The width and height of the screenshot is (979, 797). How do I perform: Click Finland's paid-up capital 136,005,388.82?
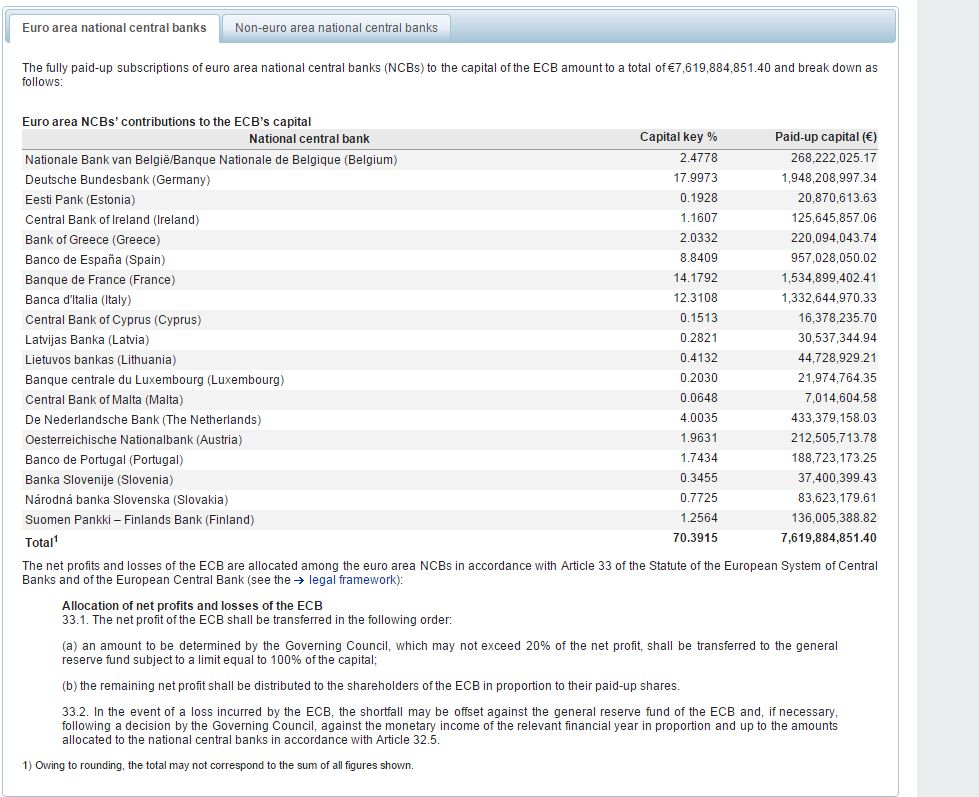tap(834, 517)
